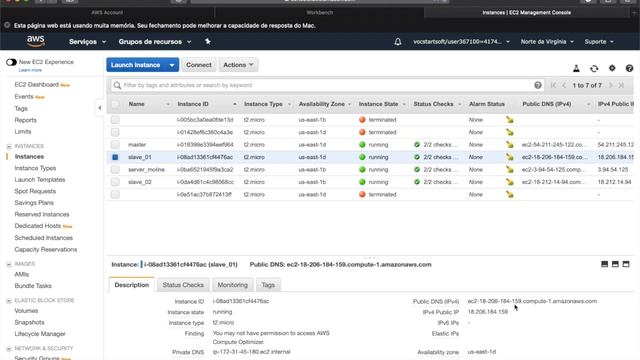The image size is (640, 360).
Task: Check the i-01428ef6c360c4a3e instance row
Action: pyautogui.click(x=115, y=132)
